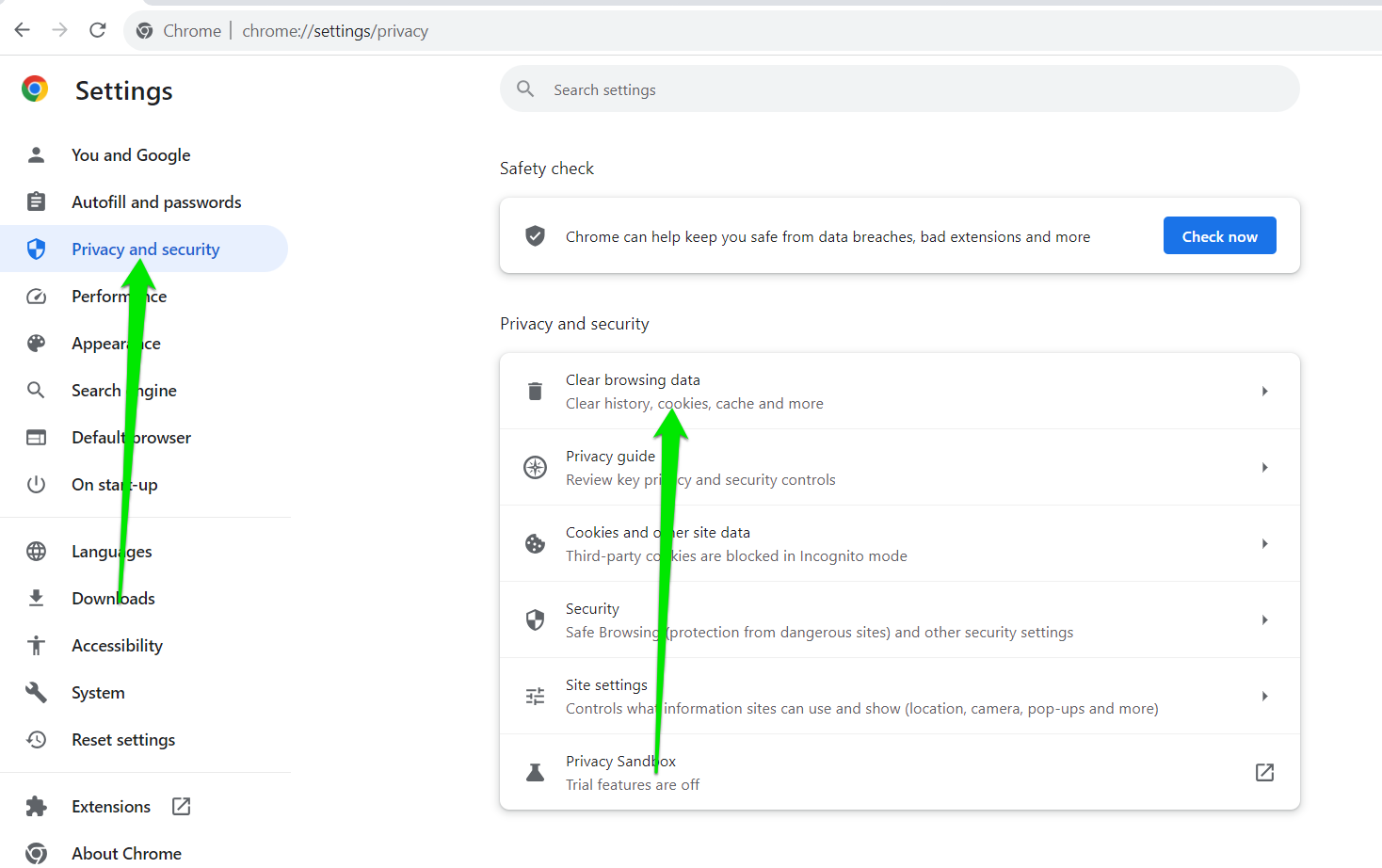
Task: Open Privacy Sandbox via its external link icon
Action: pos(1264,772)
